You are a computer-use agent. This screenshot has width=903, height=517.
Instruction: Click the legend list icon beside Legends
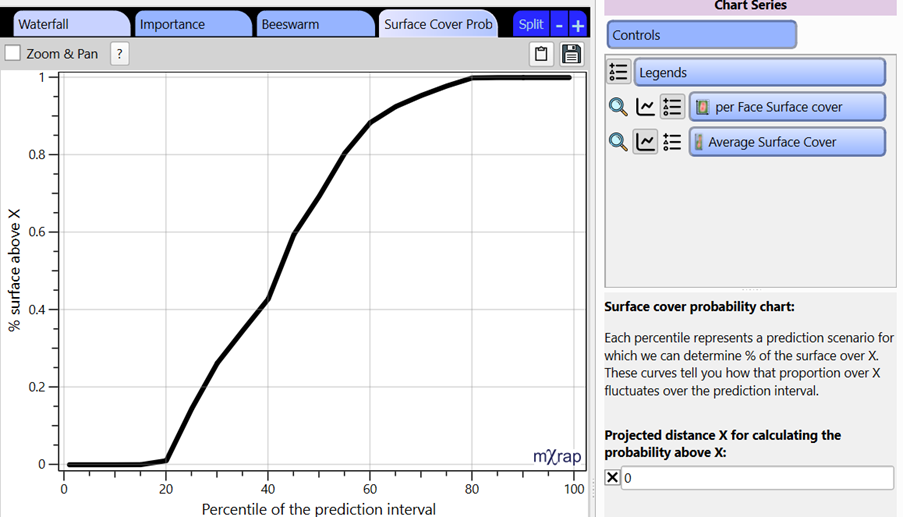pos(619,72)
